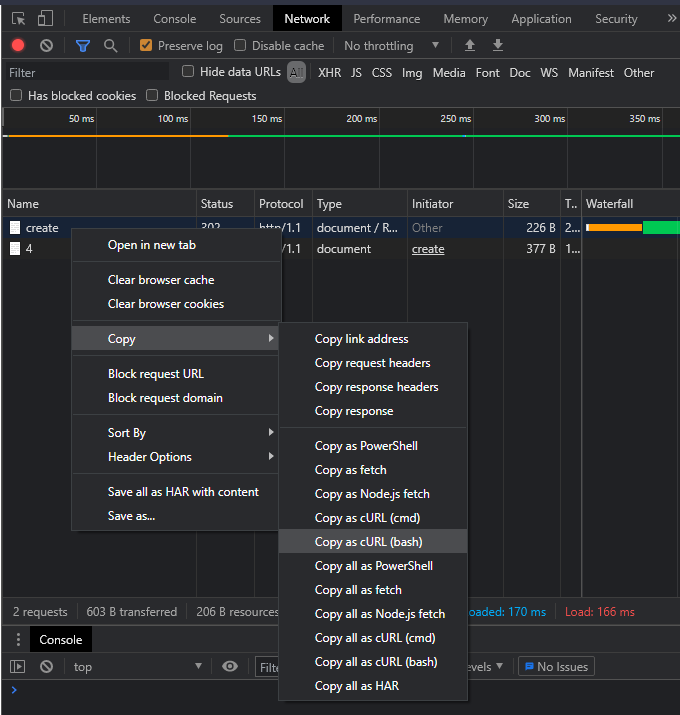Enable the Disable cache checkbox
This screenshot has height=715, width=680.
coord(240,45)
